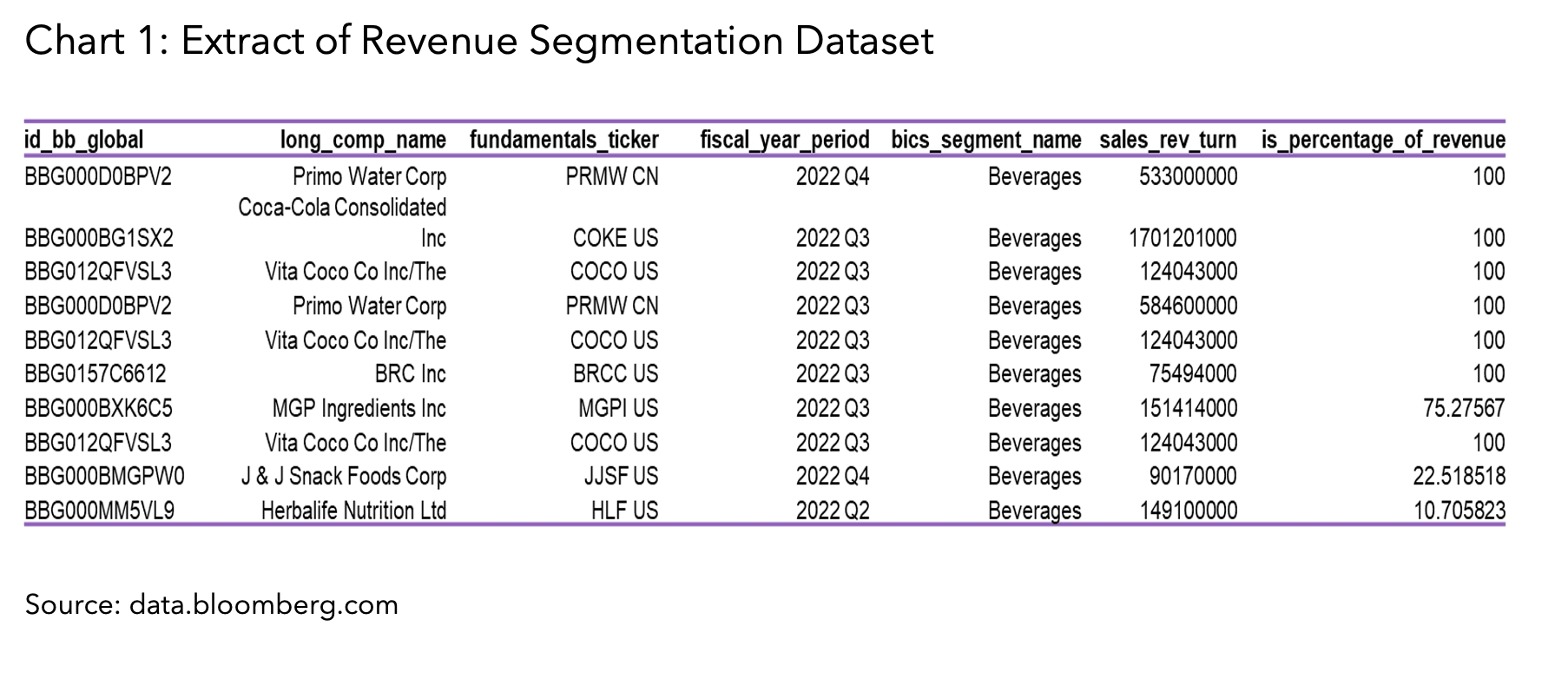1568x679 pixels.
Task: Click the J & J Snack Foods Corp name
Action: (x=344, y=477)
